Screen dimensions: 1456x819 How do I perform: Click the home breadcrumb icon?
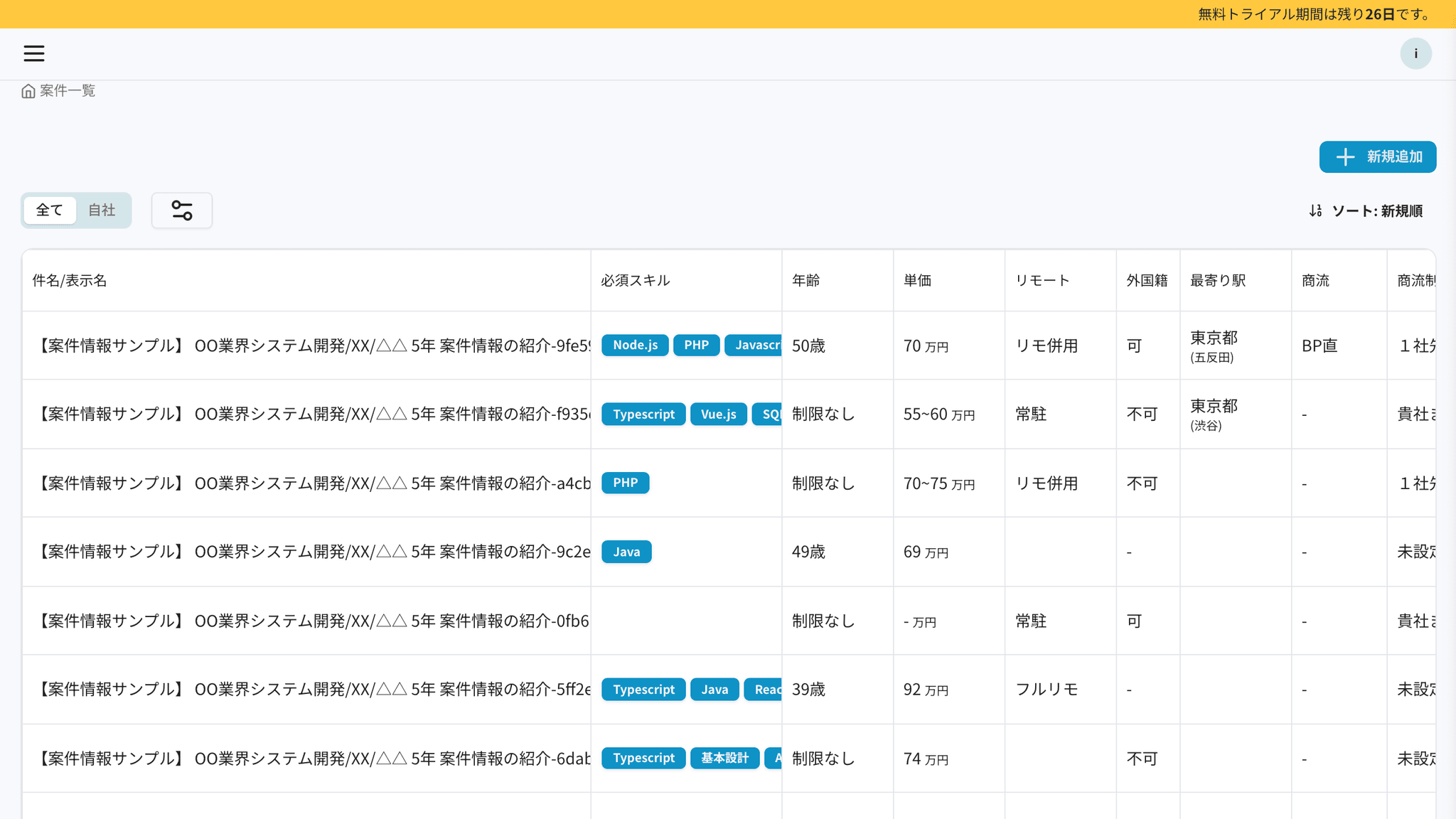[28, 91]
